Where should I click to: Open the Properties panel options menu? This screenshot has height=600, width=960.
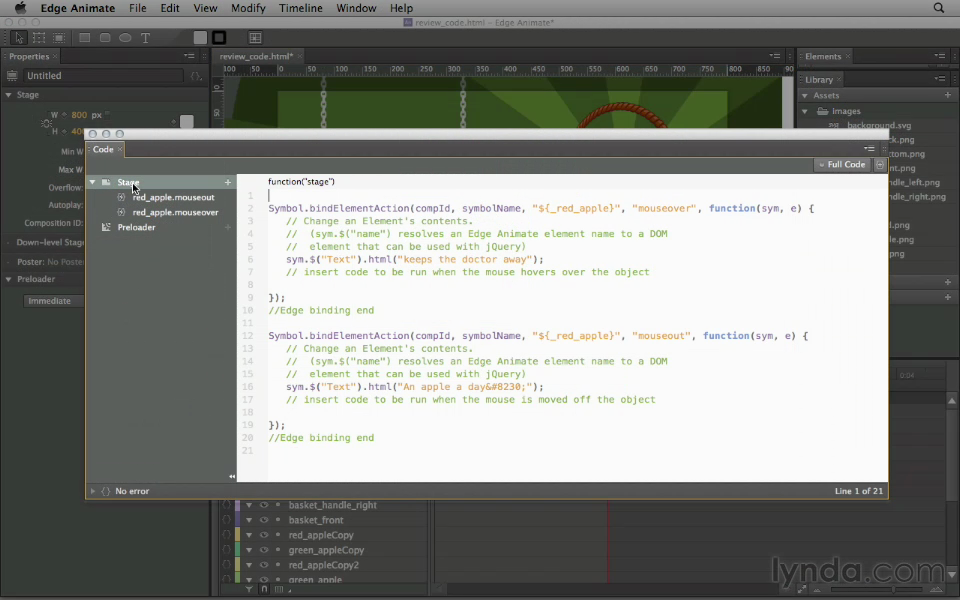(189, 56)
